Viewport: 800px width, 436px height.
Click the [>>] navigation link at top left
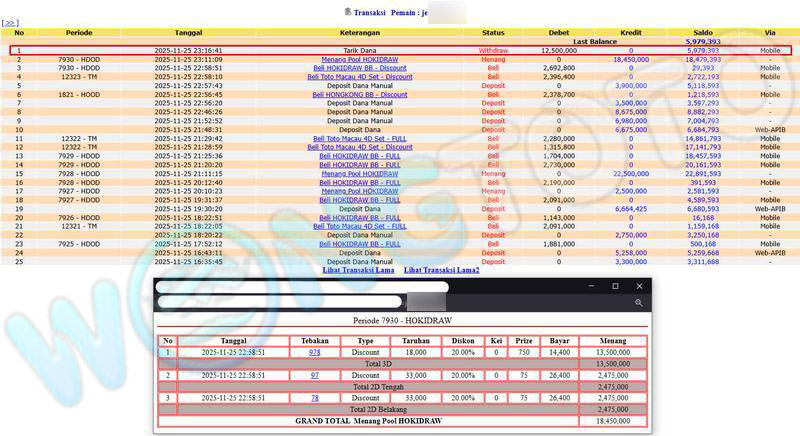tap(10, 21)
